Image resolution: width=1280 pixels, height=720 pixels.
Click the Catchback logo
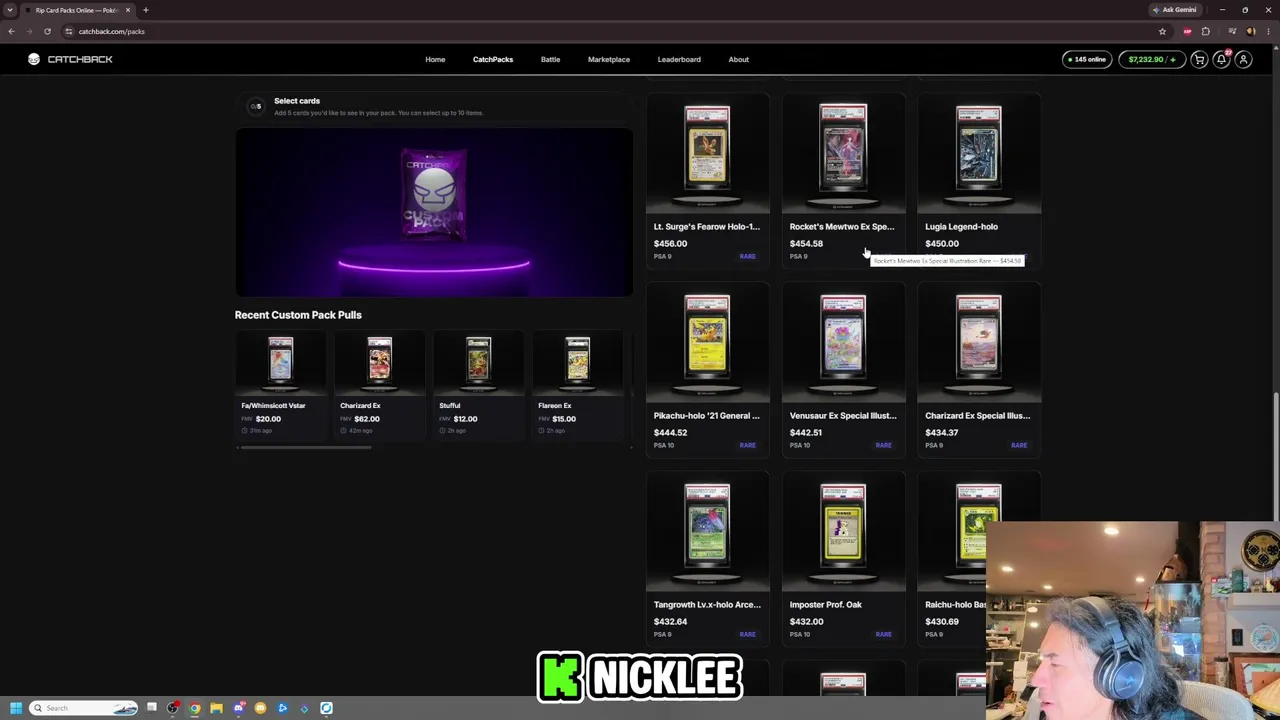pyautogui.click(x=70, y=59)
